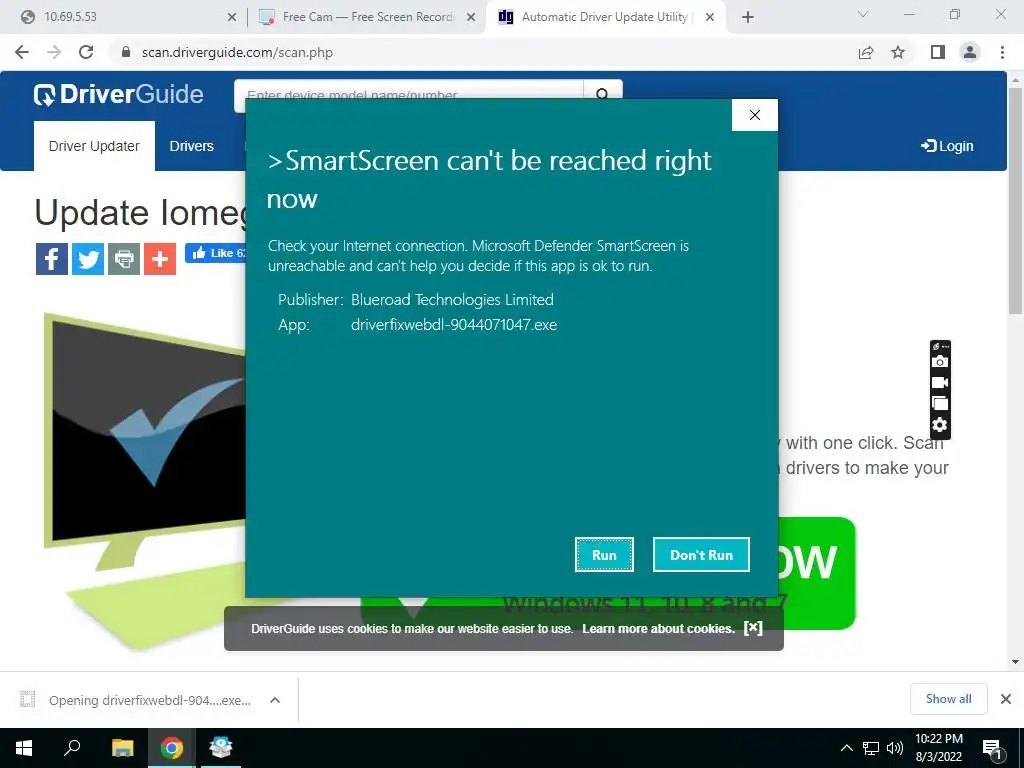Click the DriverGuide logo
This screenshot has height=768, width=1024.
[118, 95]
